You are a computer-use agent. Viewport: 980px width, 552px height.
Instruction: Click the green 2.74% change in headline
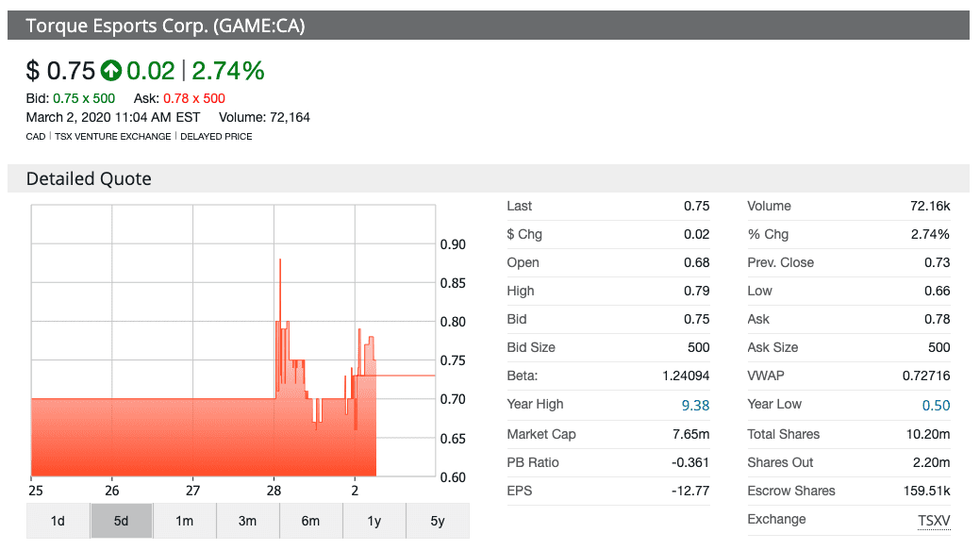[x=228, y=71]
